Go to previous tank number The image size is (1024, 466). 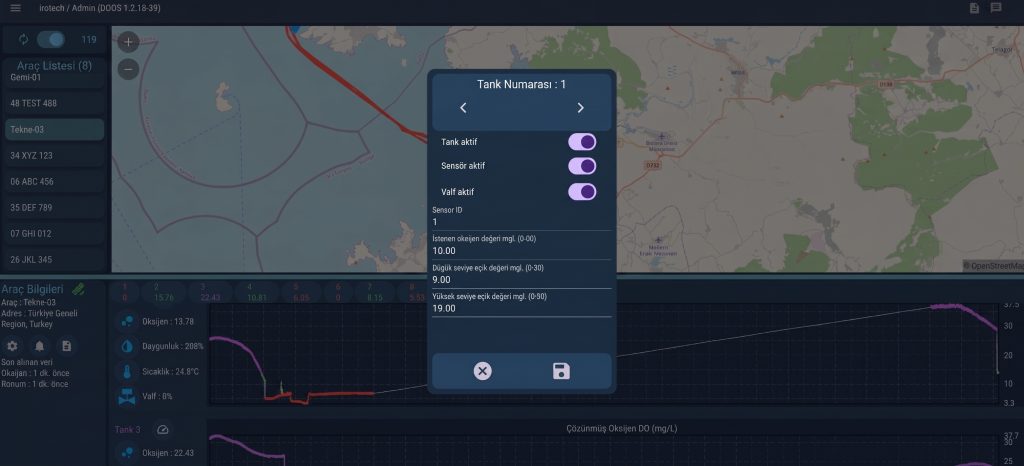click(x=463, y=108)
